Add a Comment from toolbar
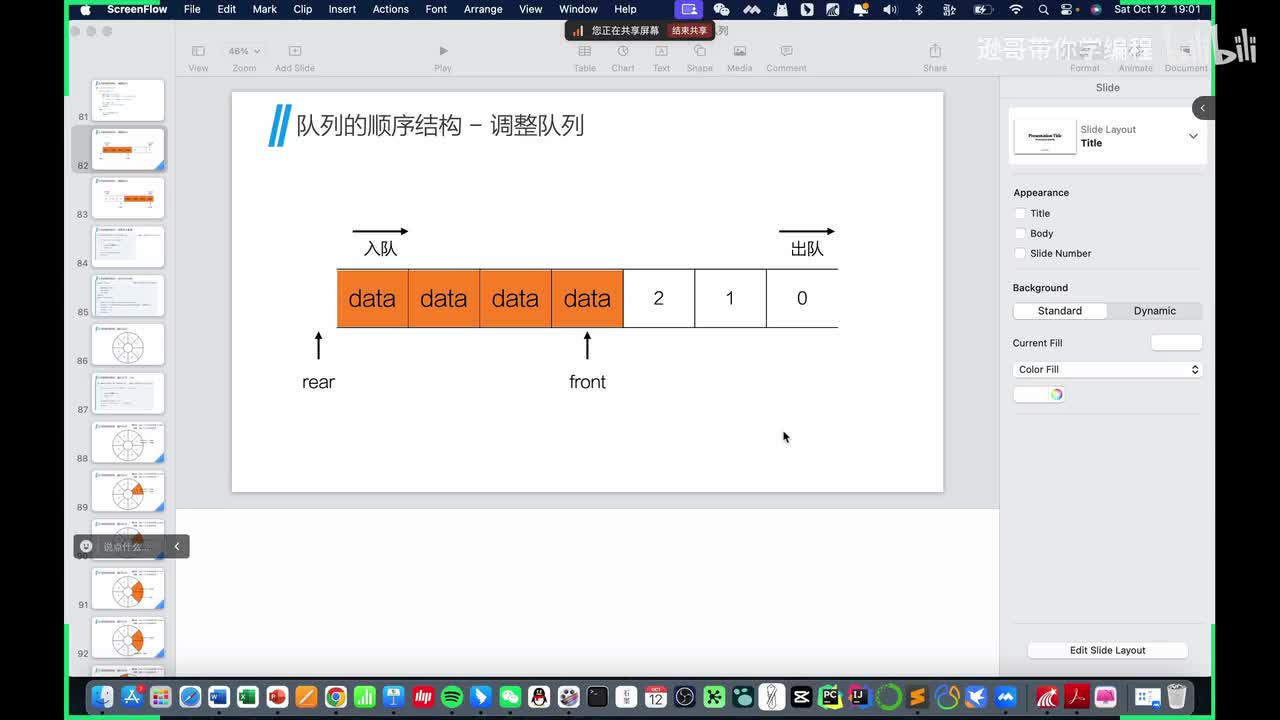Viewport: 1280px width, 720px height. [786, 58]
